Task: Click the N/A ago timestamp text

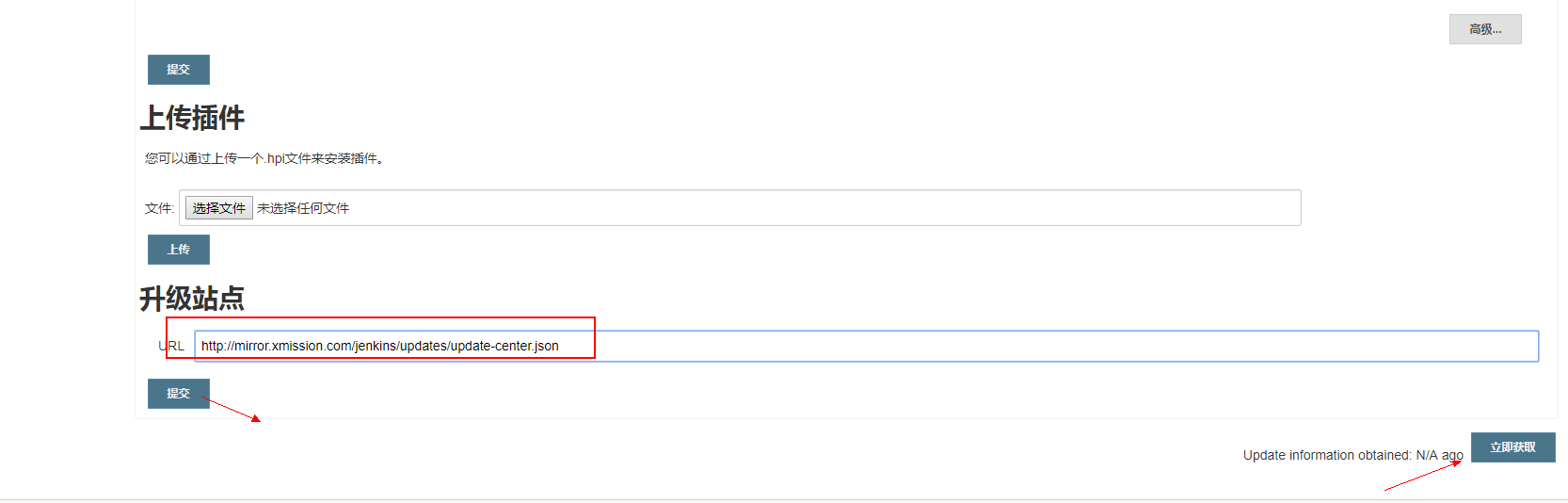Action: click(x=1439, y=455)
